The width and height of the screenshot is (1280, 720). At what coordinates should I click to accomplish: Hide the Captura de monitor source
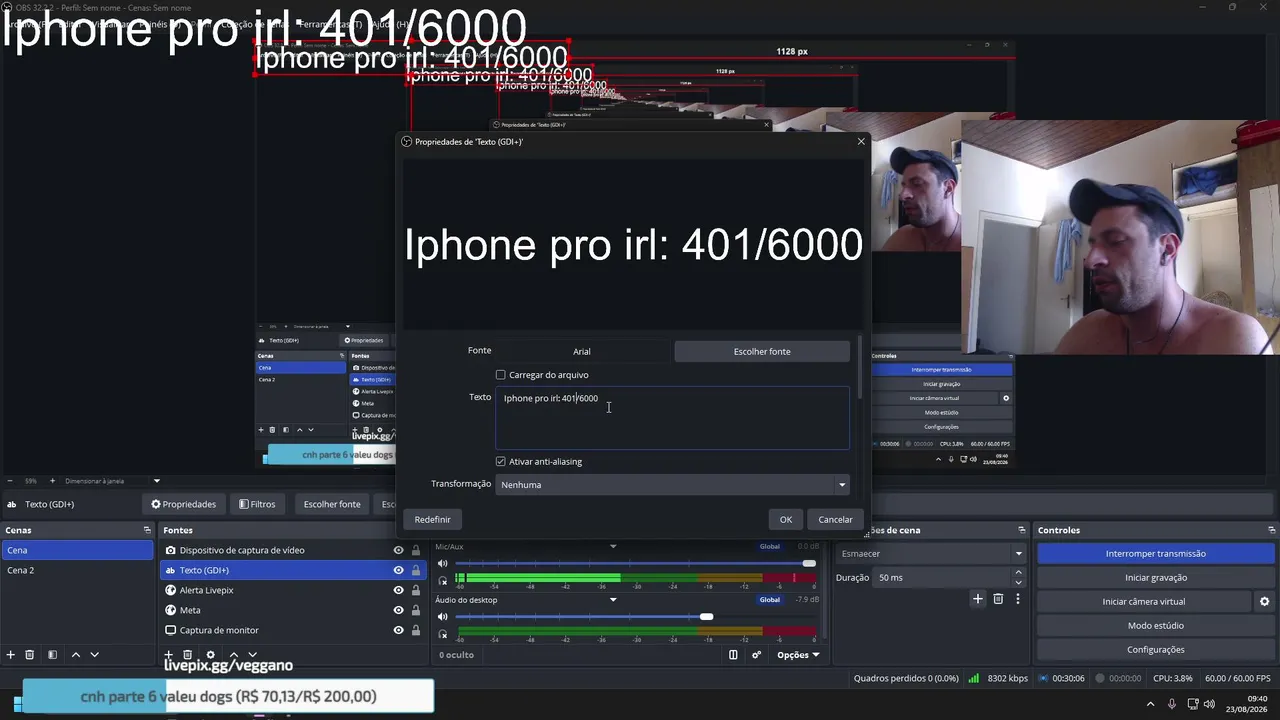[398, 630]
